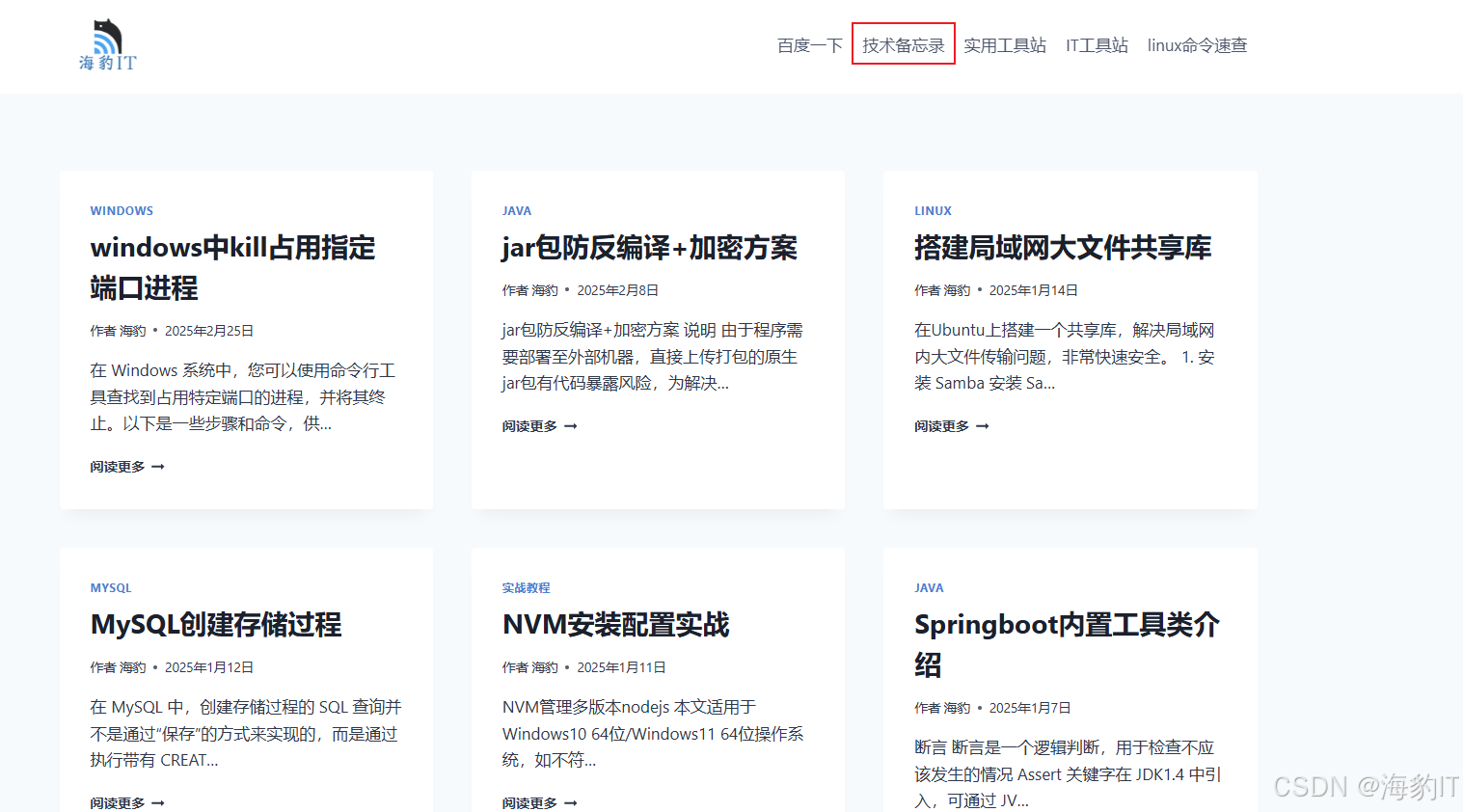
Task: Click 阅读更多 under the NVM post
Action: pos(539,803)
